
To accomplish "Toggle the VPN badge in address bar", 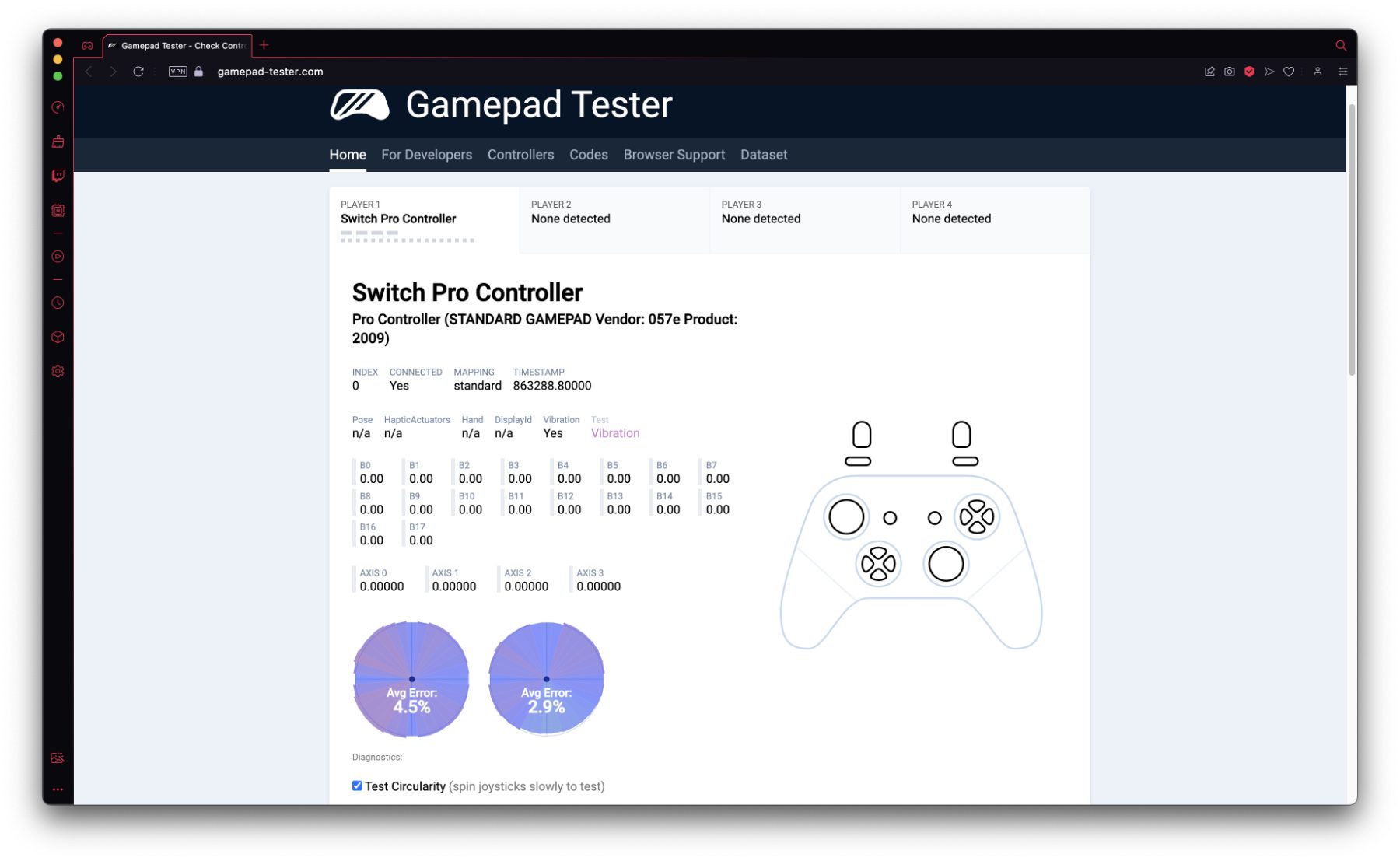I will pyautogui.click(x=178, y=72).
